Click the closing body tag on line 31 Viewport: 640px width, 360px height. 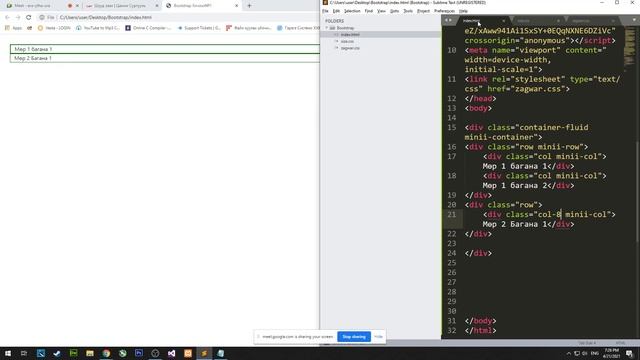click(x=480, y=321)
